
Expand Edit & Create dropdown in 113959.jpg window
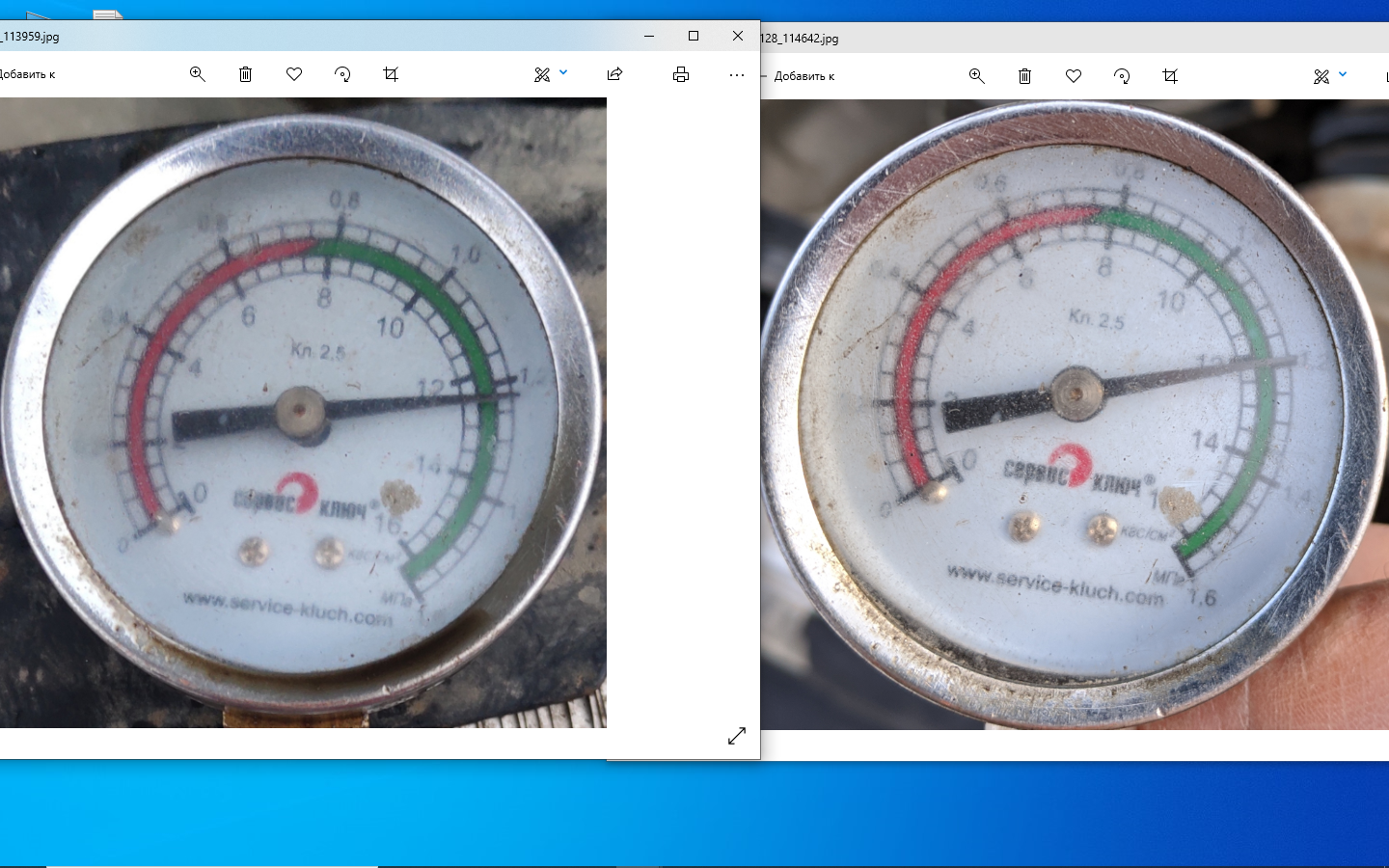[x=563, y=73]
